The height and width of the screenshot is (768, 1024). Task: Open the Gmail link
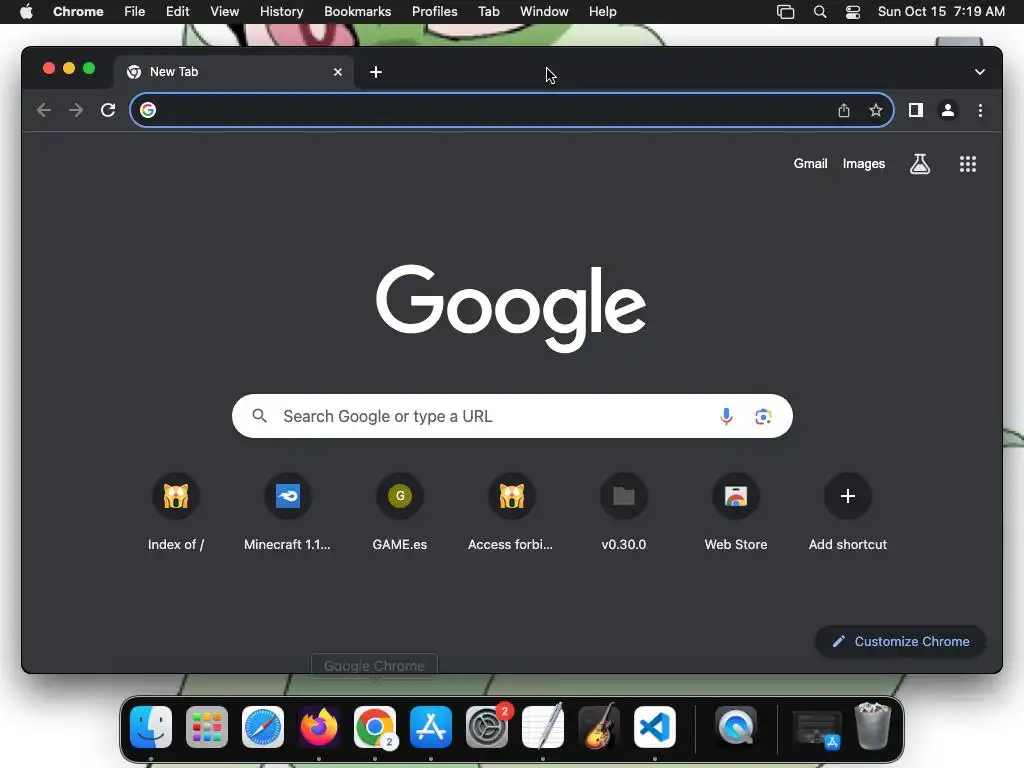(x=810, y=163)
